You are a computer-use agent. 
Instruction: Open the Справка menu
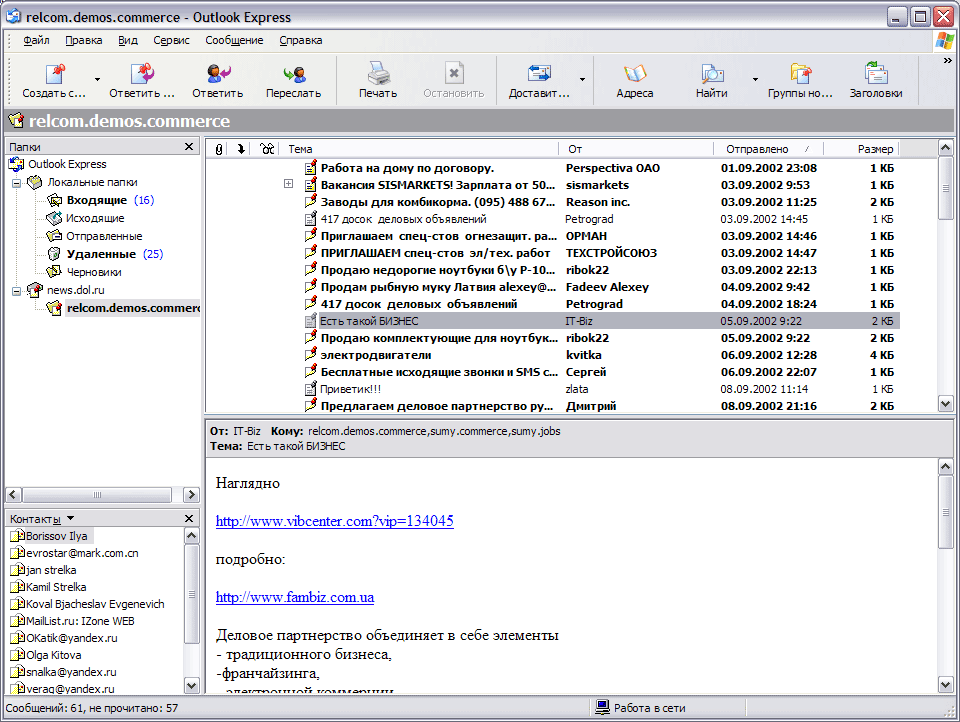pyautogui.click(x=301, y=40)
